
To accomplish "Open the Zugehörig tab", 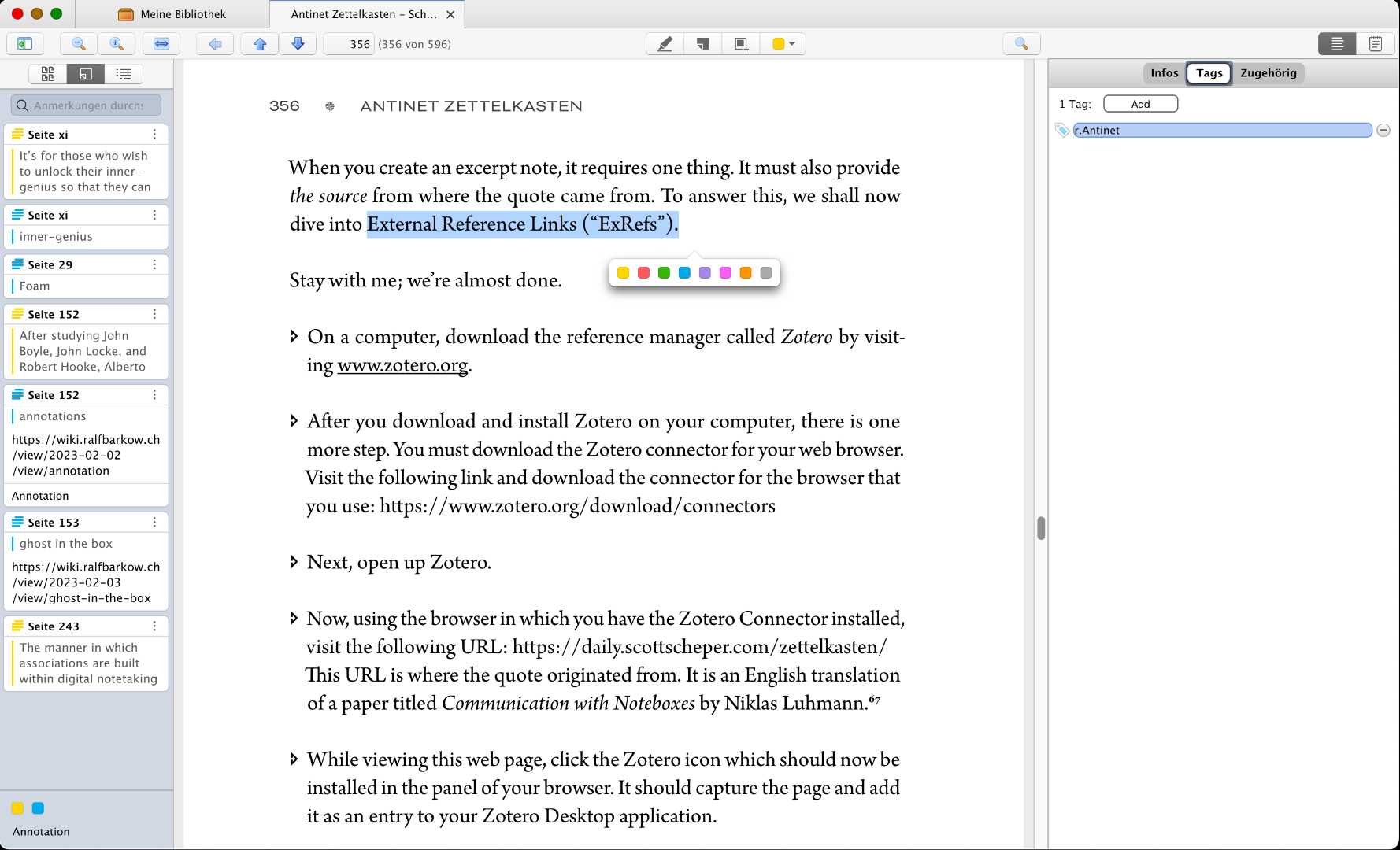I will pyautogui.click(x=1268, y=73).
